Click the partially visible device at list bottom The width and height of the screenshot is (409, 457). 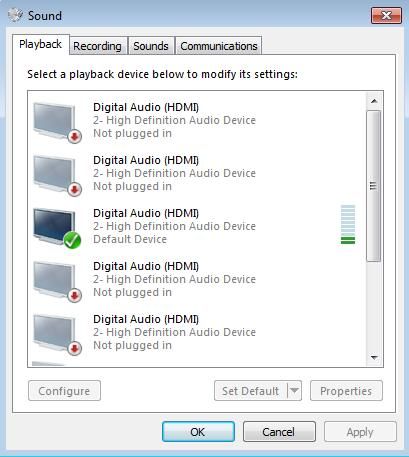point(48,364)
